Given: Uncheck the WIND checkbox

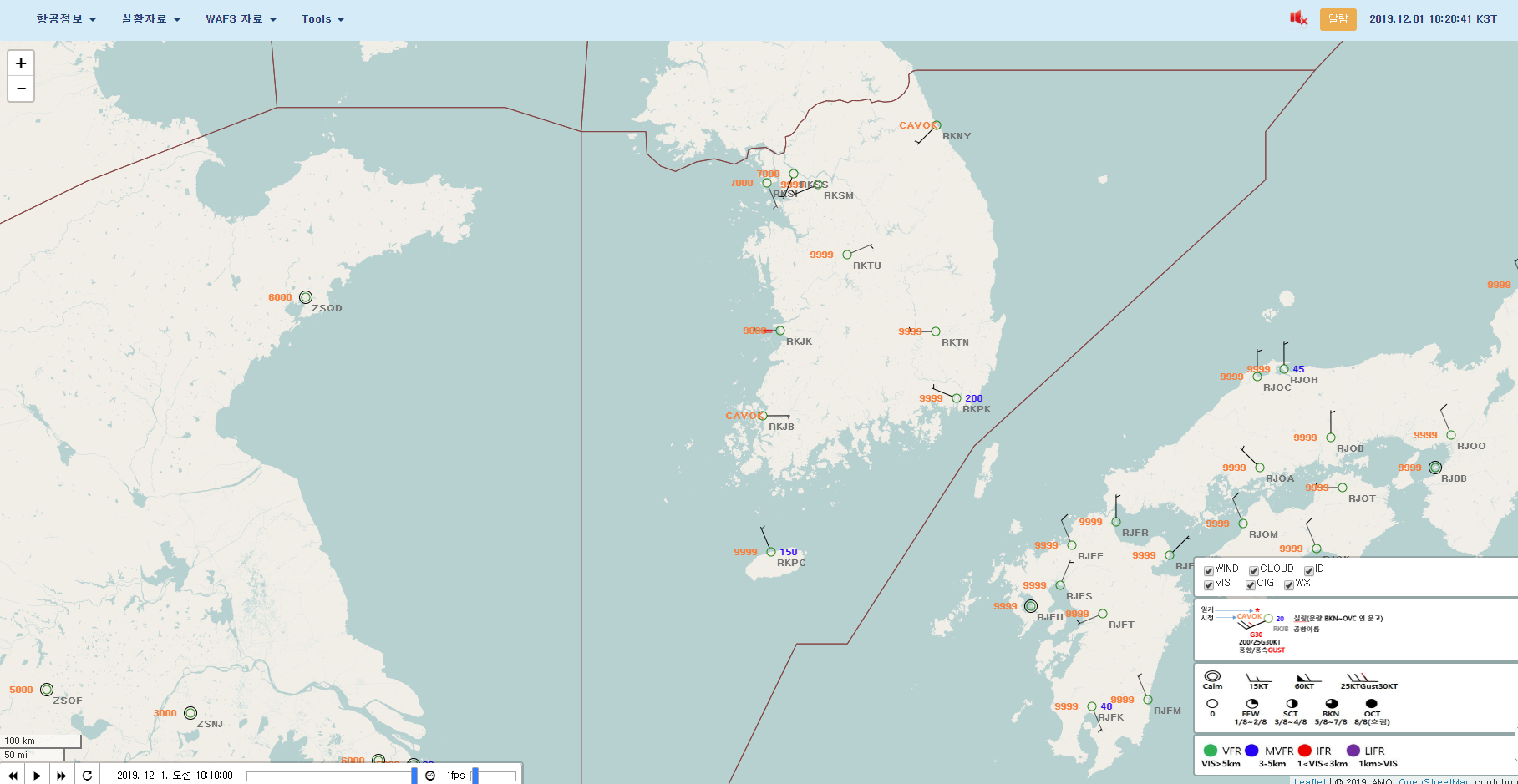Looking at the screenshot, I should (x=1208, y=571).
